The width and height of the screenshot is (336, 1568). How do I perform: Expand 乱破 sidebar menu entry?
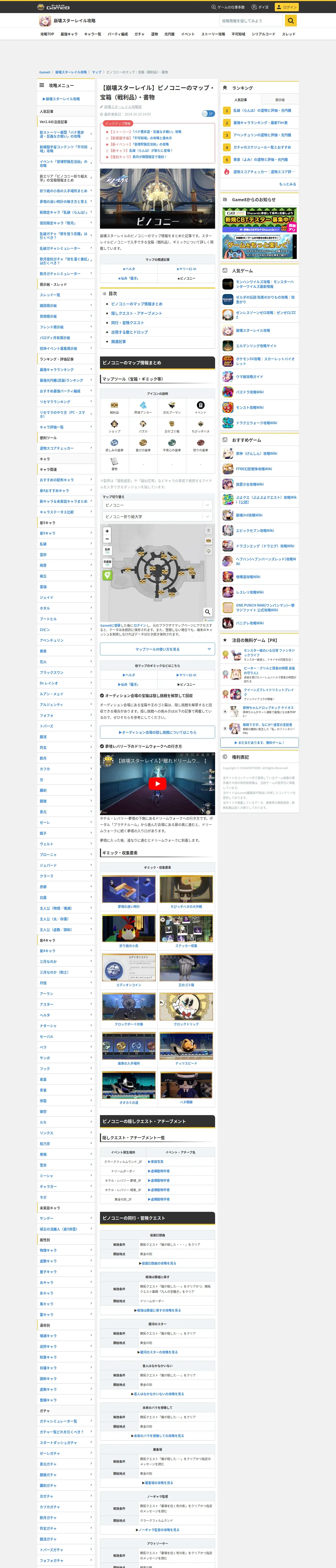point(66,544)
